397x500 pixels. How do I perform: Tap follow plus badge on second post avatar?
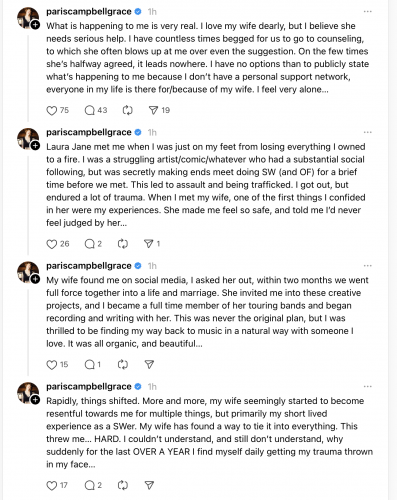pos(35,146)
